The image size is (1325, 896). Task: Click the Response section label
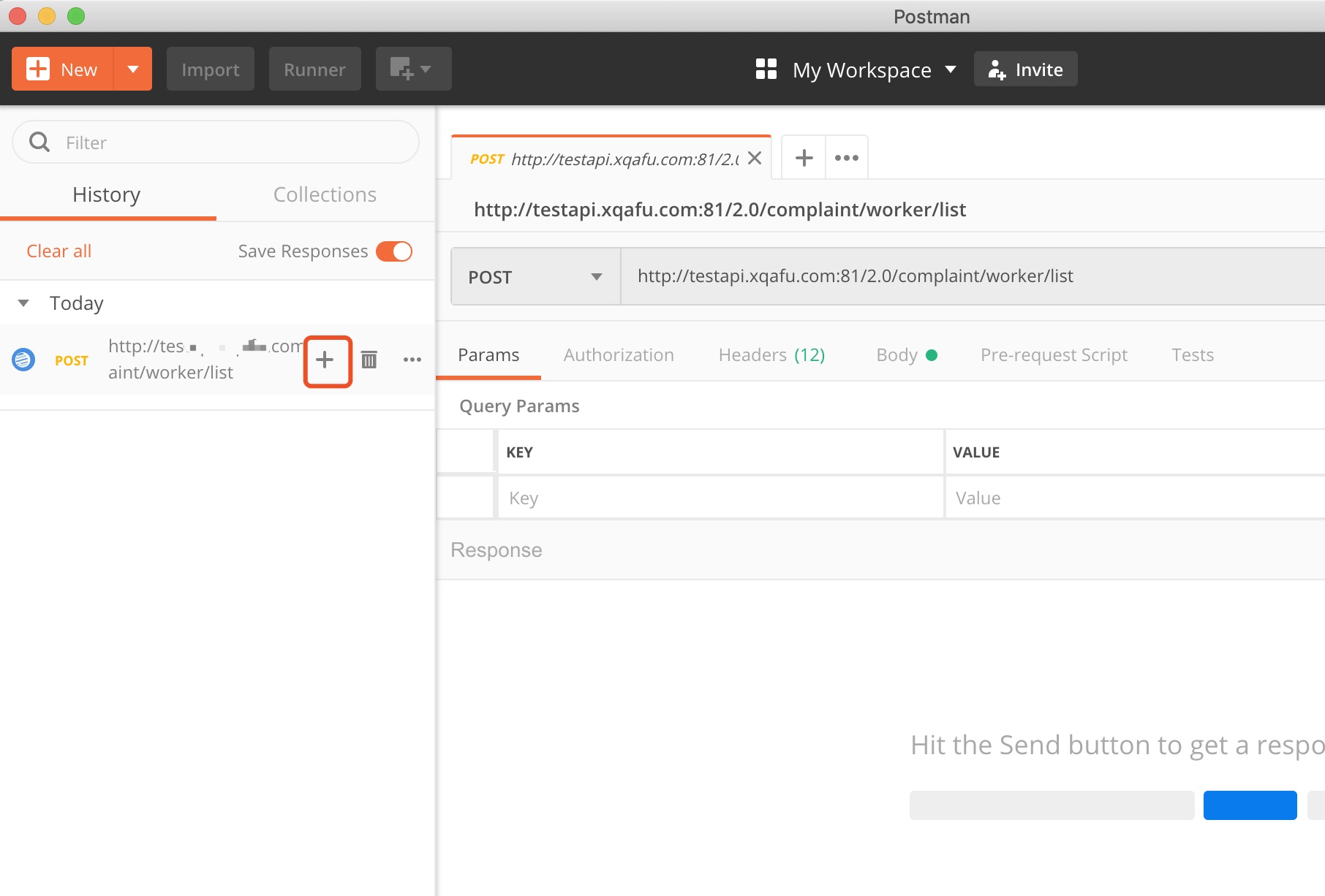pyautogui.click(x=497, y=550)
